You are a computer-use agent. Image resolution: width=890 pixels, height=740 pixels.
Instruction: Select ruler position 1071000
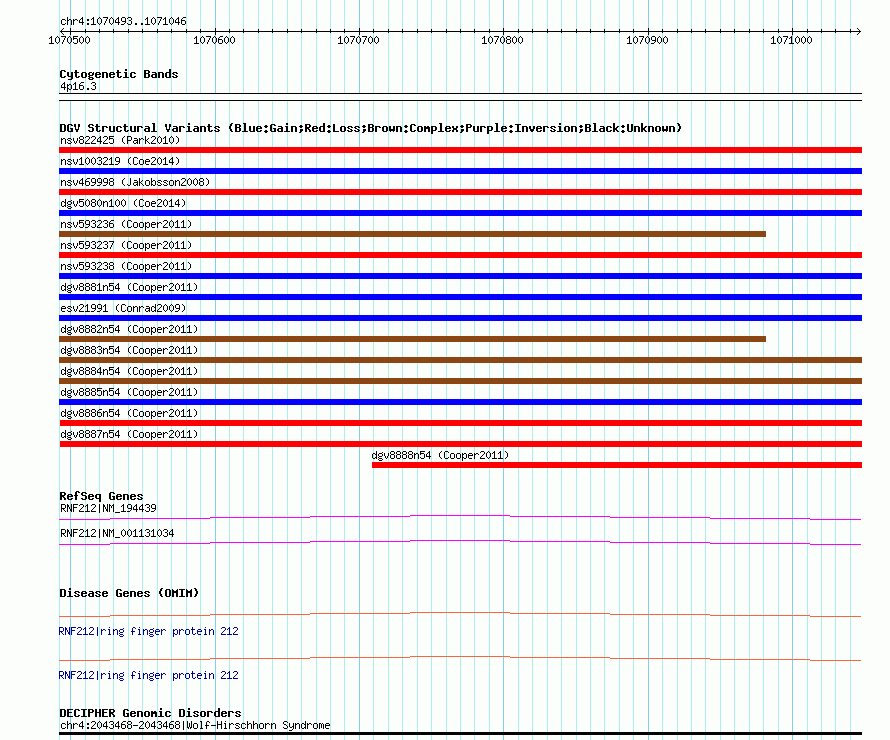791,40
